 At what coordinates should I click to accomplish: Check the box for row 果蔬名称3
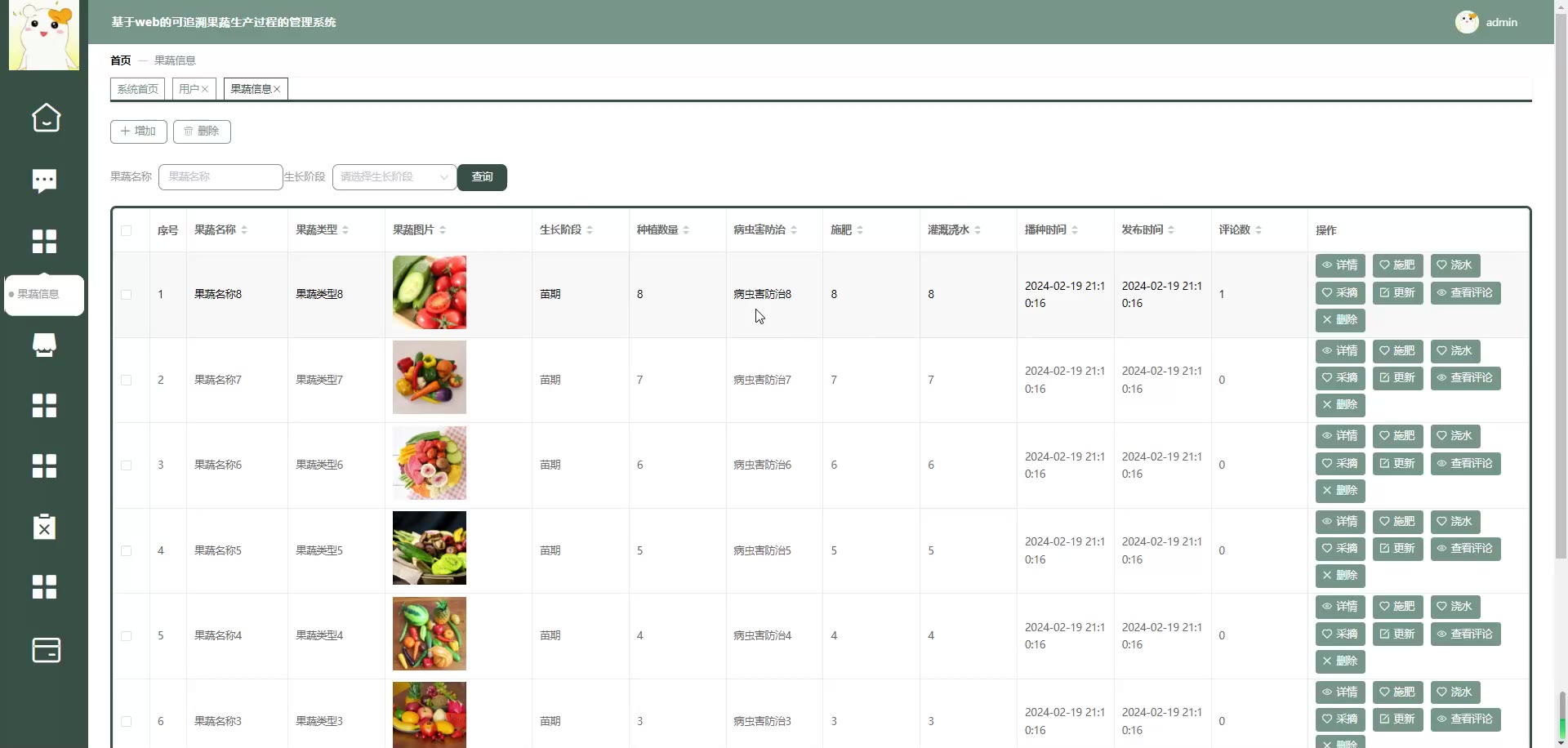pos(126,721)
